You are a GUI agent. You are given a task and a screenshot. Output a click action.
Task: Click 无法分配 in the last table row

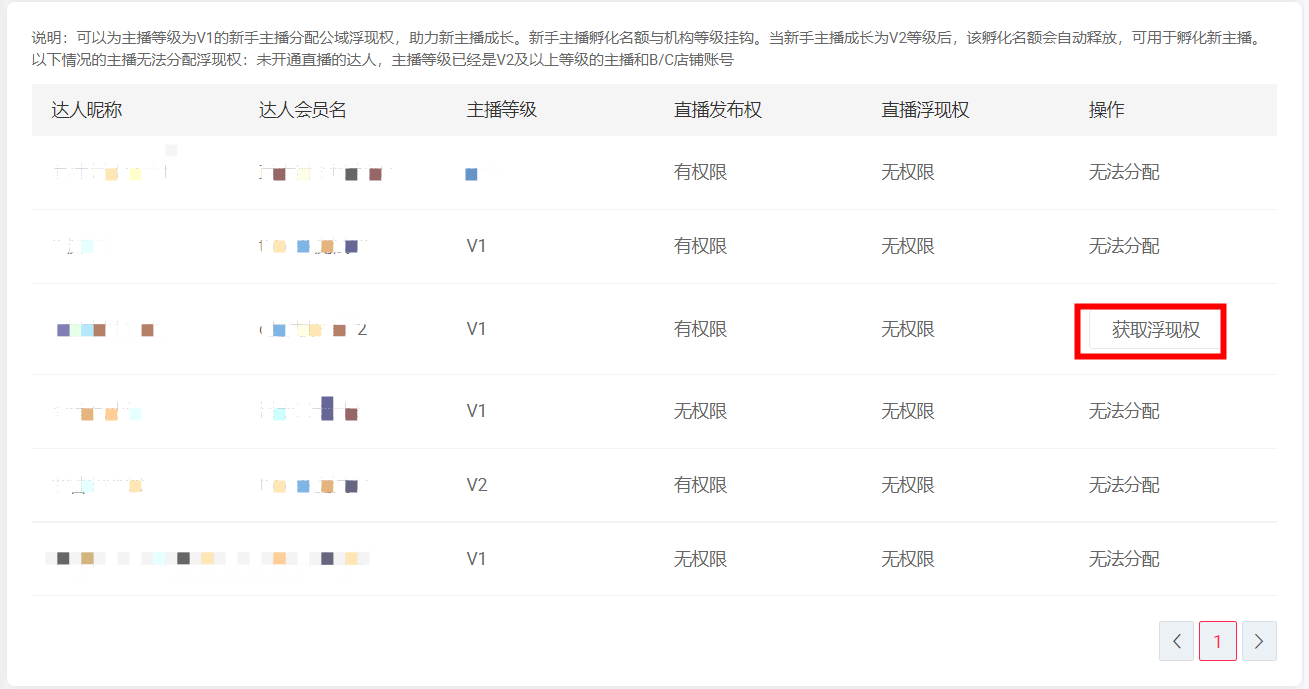(1124, 559)
